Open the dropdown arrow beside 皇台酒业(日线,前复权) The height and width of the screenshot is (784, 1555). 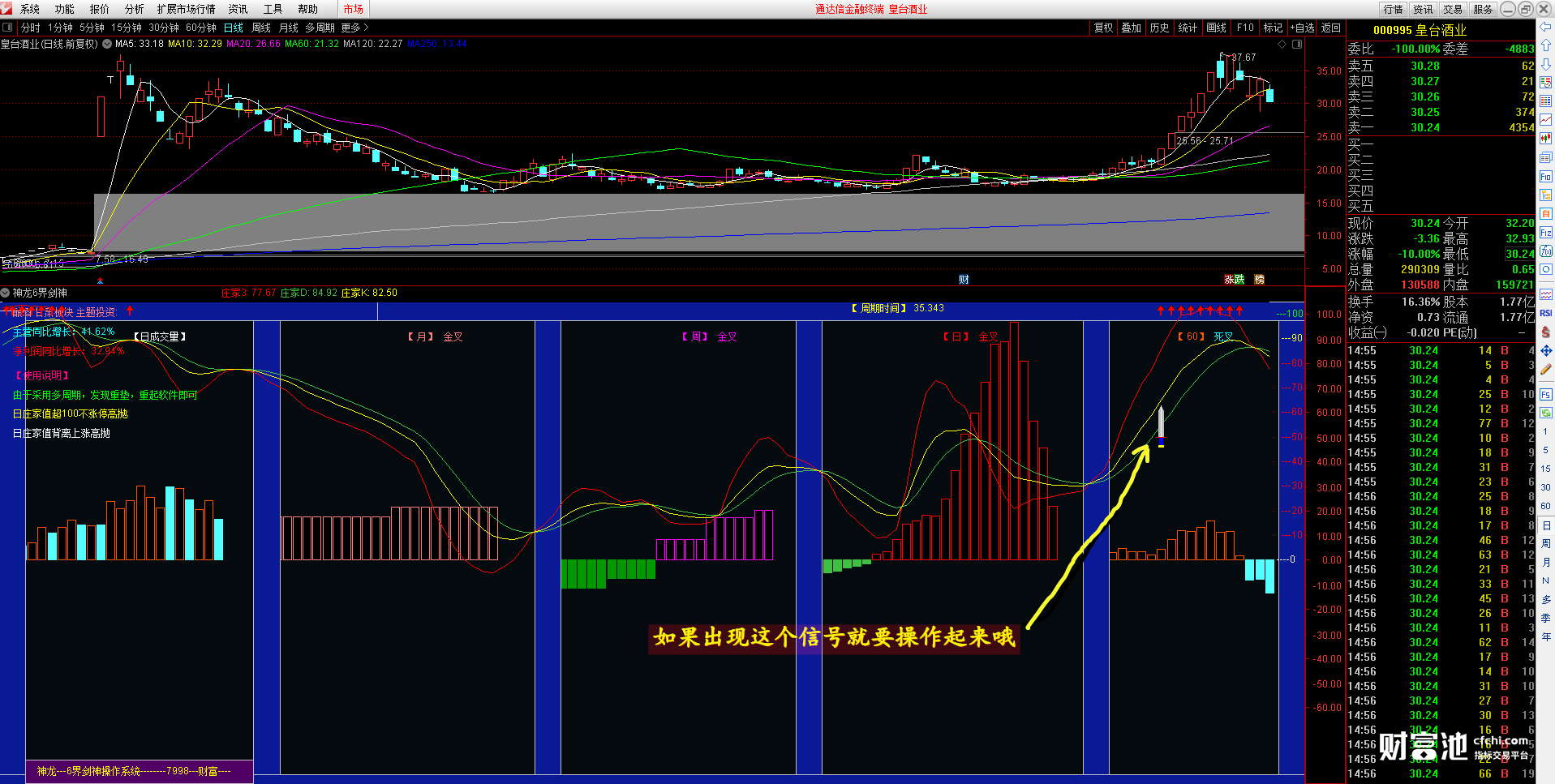click(107, 44)
